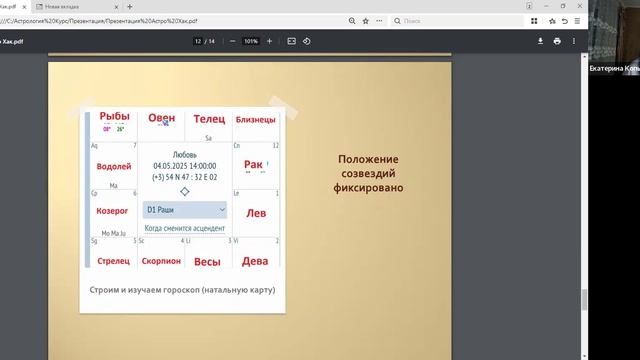Click the Водолей cell in the chart

[114, 166]
